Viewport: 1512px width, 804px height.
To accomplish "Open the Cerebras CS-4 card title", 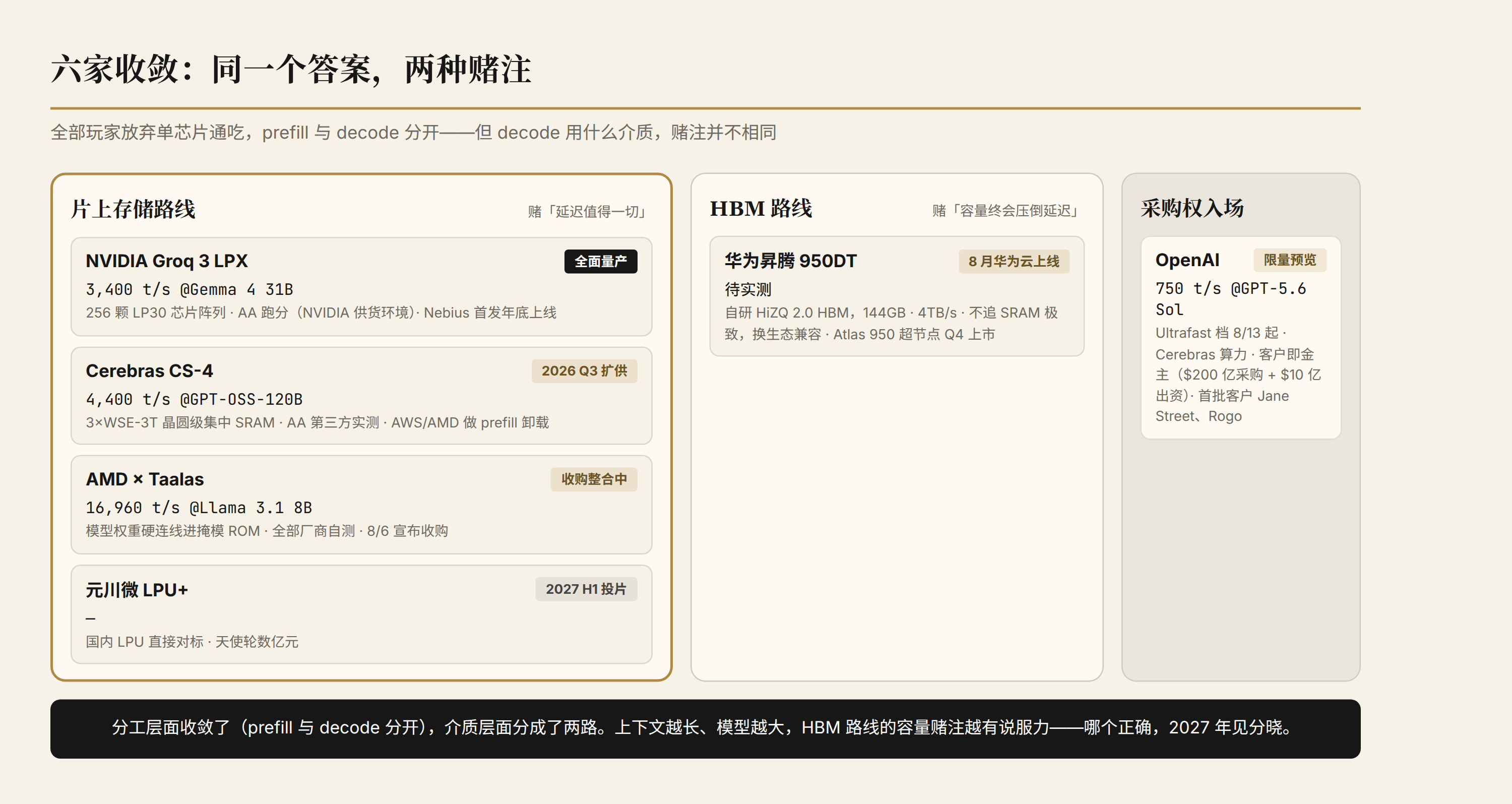I will pos(149,371).
